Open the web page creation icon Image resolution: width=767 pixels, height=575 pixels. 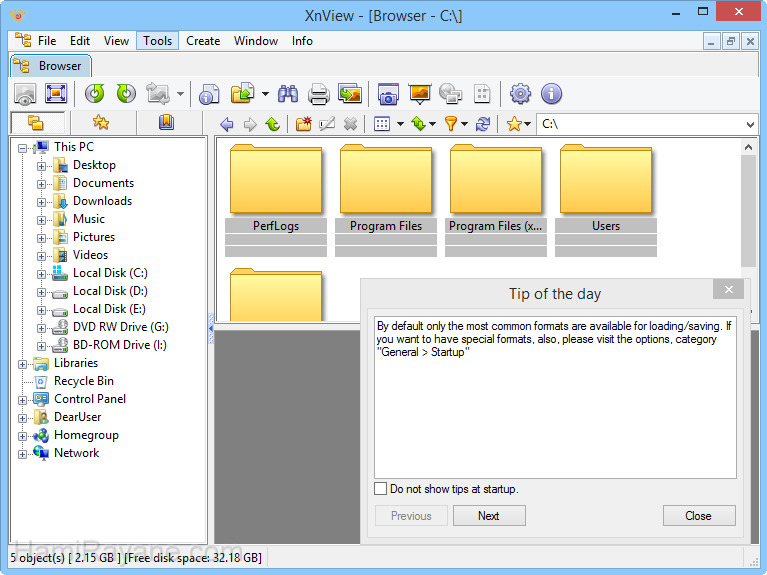[x=451, y=93]
